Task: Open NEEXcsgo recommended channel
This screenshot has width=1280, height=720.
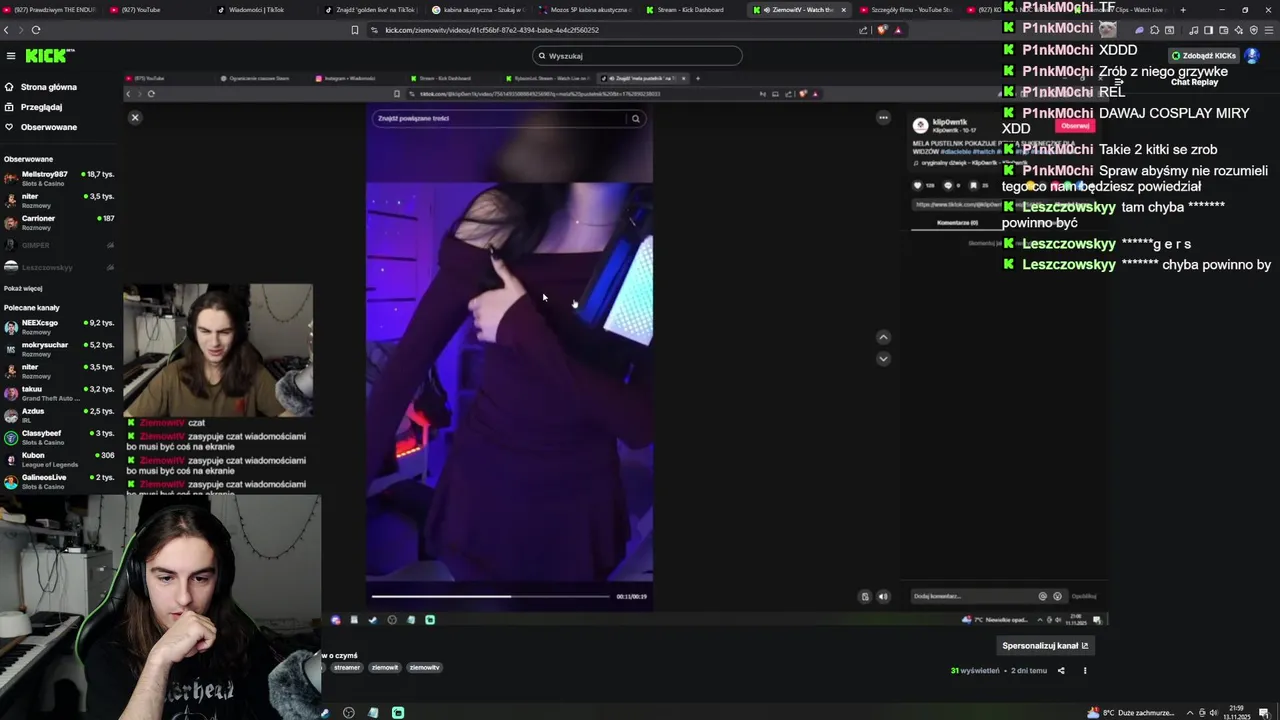Action: (58, 327)
